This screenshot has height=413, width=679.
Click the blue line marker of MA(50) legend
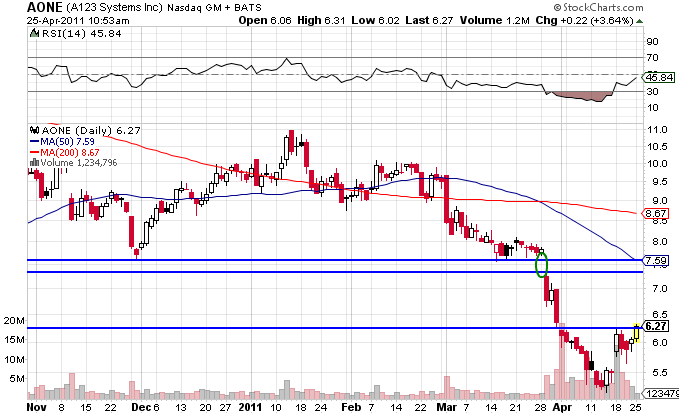[34, 142]
